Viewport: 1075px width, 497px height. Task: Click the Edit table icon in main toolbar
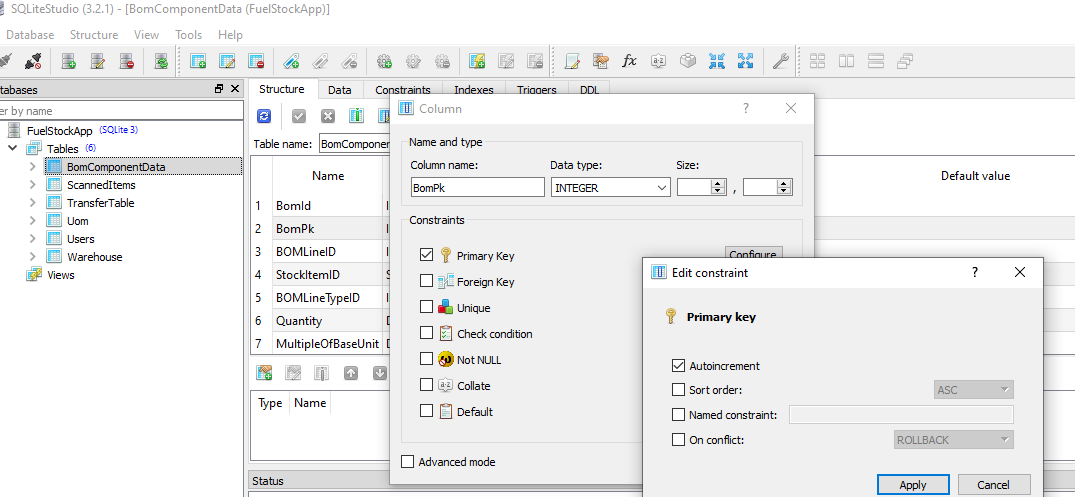coord(227,62)
